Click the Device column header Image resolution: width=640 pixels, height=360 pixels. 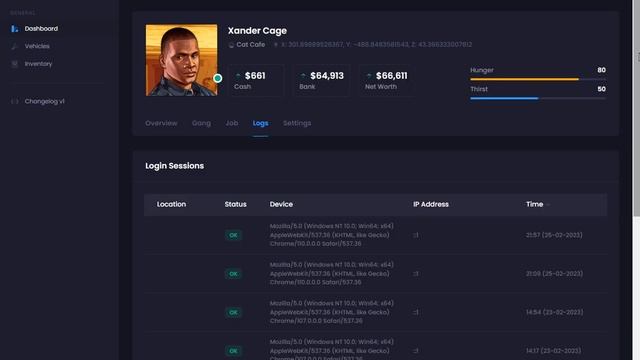click(281, 204)
